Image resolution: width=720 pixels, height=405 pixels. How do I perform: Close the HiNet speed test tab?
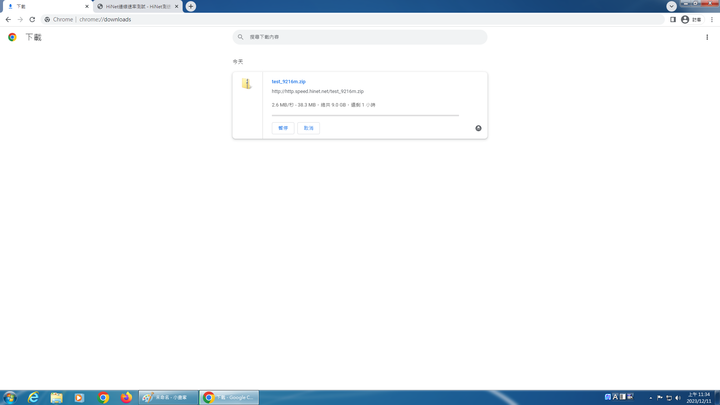pyautogui.click(x=176, y=6)
